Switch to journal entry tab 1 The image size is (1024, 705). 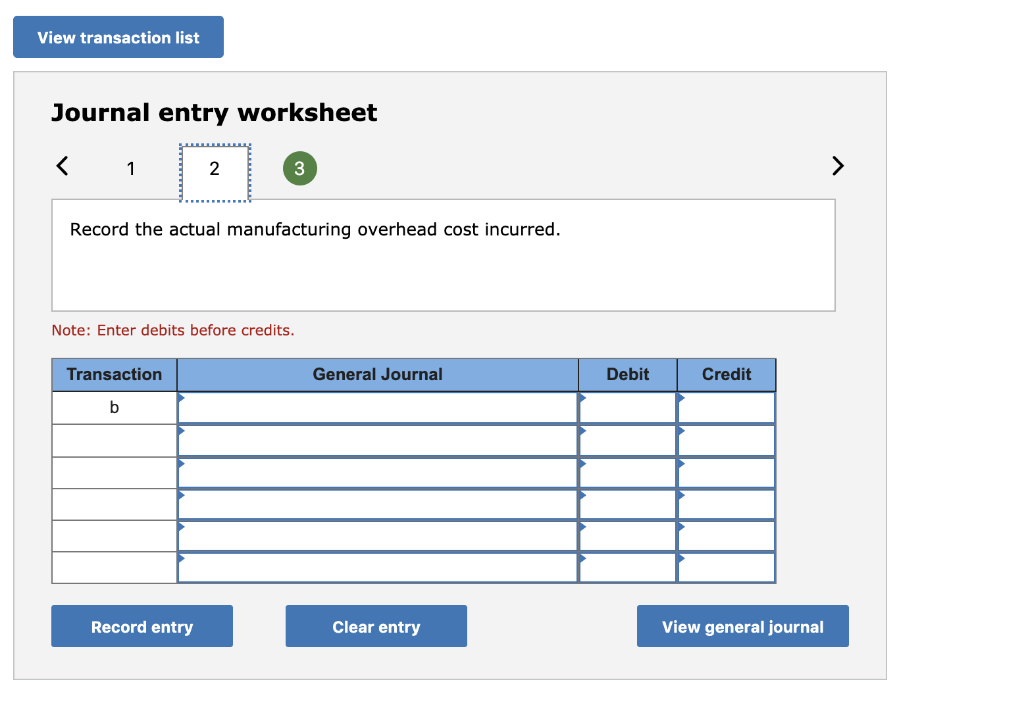pos(131,168)
